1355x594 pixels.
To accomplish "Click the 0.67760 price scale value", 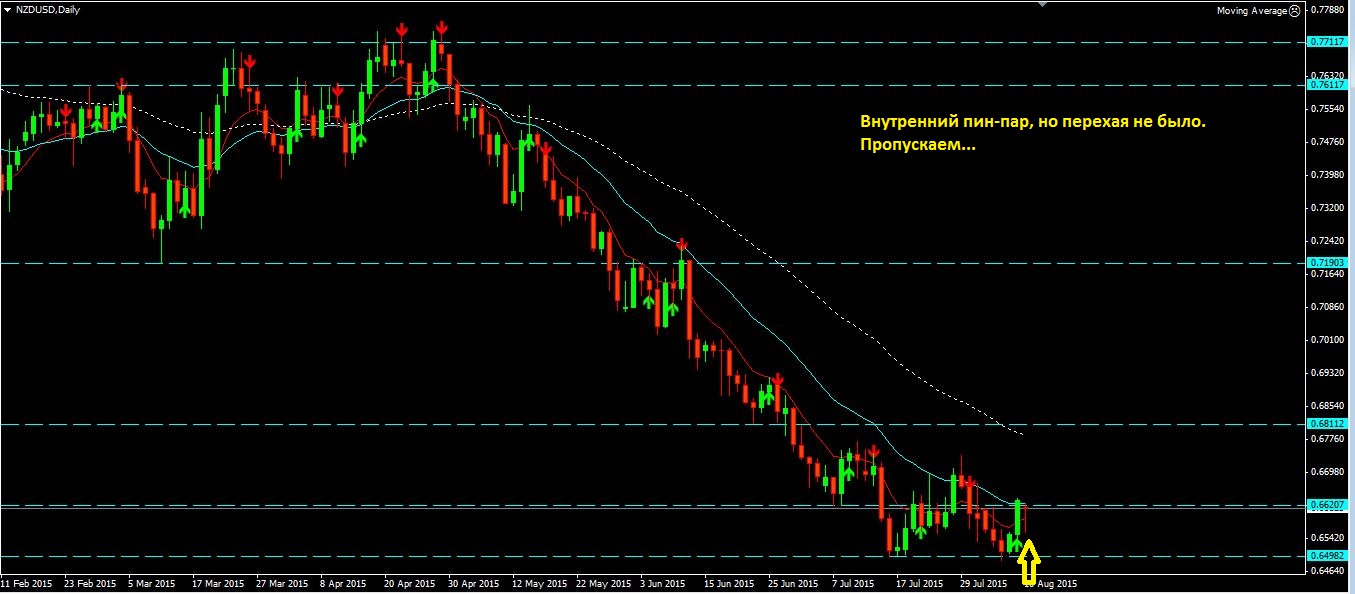I will 1327,438.
